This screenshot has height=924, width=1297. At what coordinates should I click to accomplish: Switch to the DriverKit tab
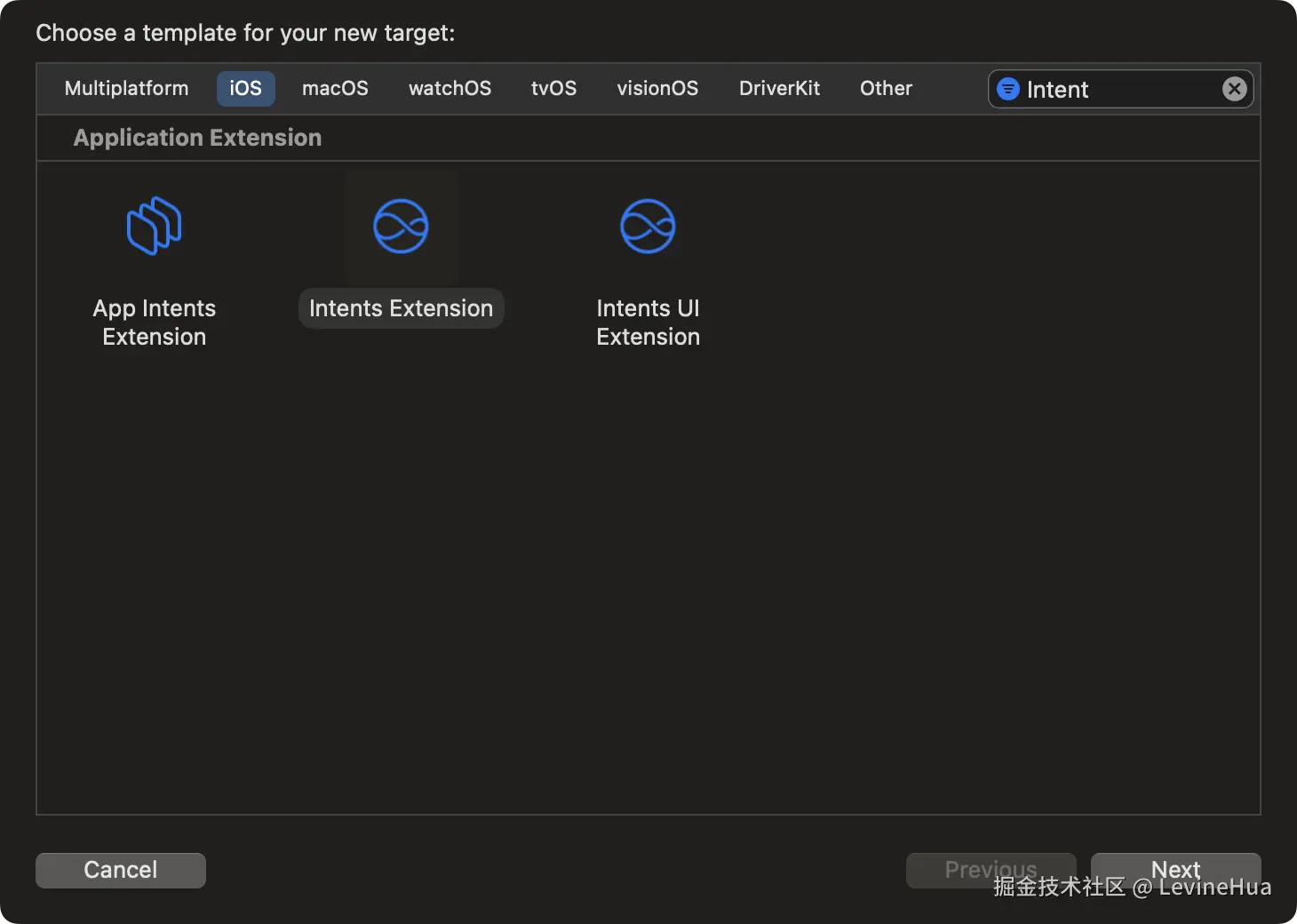click(779, 89)
